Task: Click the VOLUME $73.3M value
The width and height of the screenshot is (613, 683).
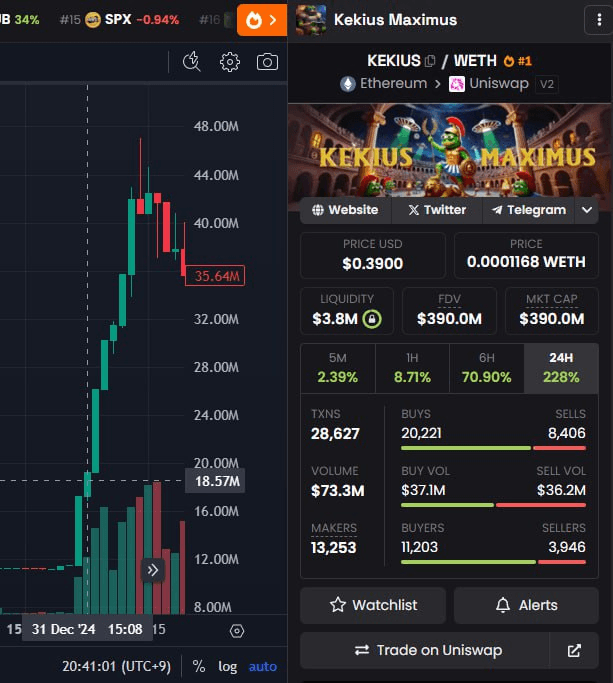Action: click(x=338, y=491)
